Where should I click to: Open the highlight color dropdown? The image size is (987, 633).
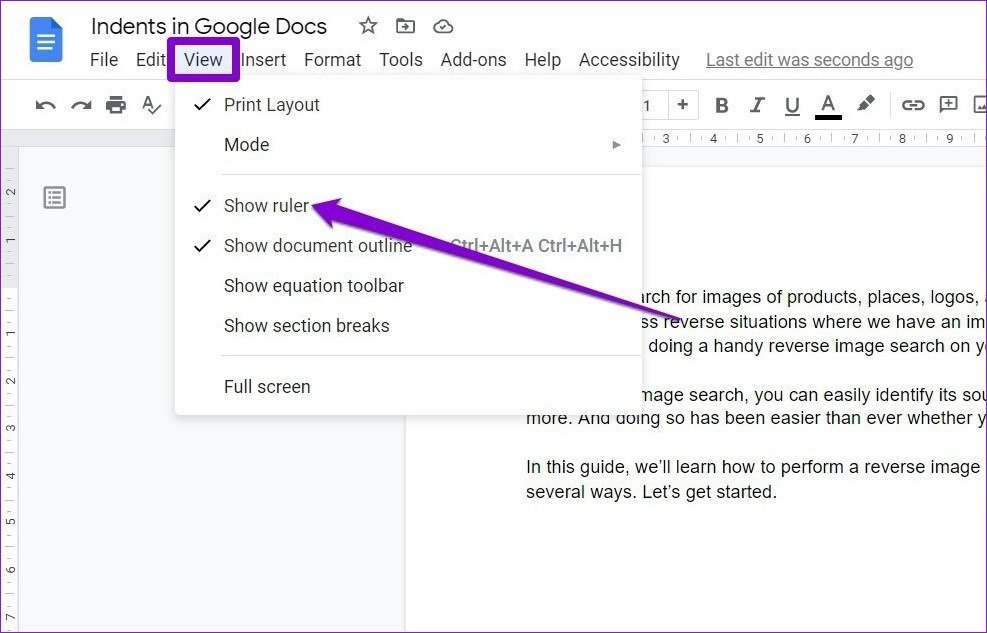click(x=866, y=104)
